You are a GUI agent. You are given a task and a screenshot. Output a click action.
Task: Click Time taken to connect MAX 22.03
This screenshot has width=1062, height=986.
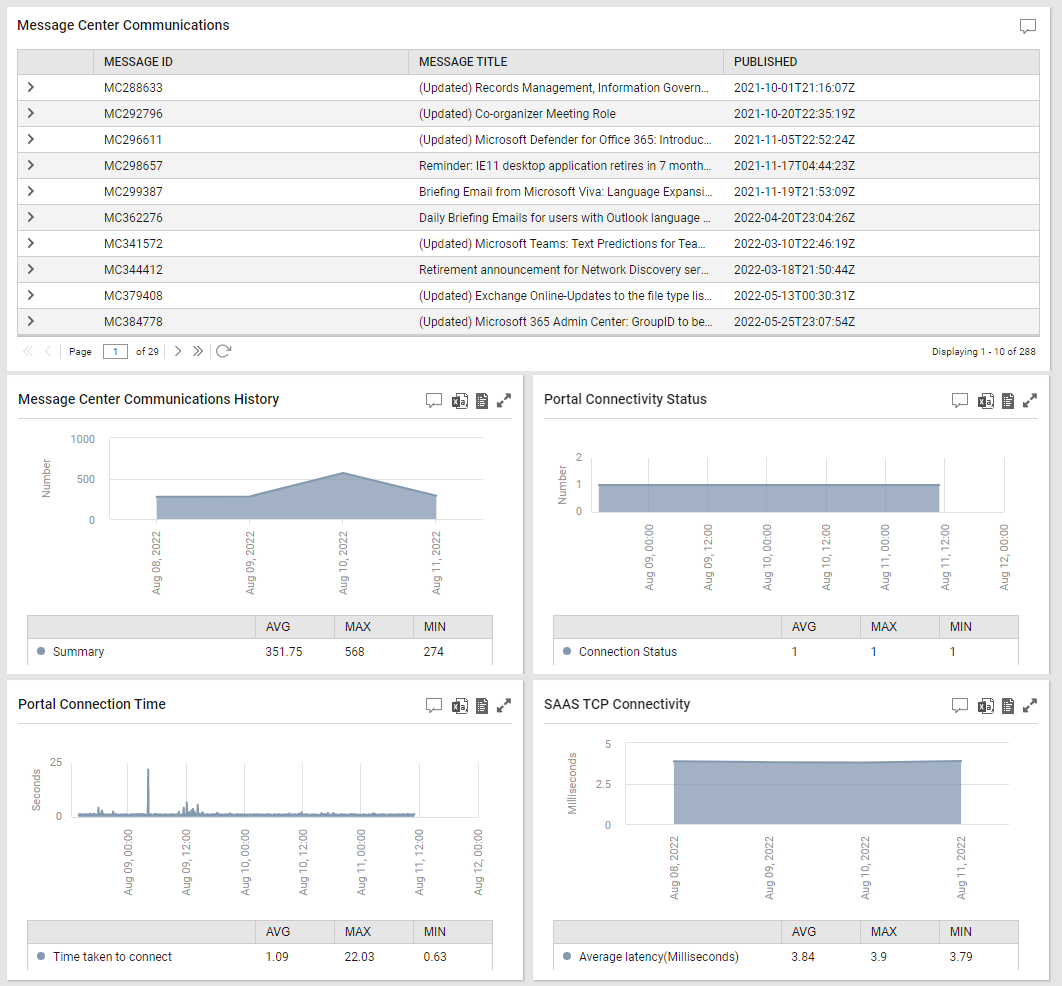click(x=359, y=956)
